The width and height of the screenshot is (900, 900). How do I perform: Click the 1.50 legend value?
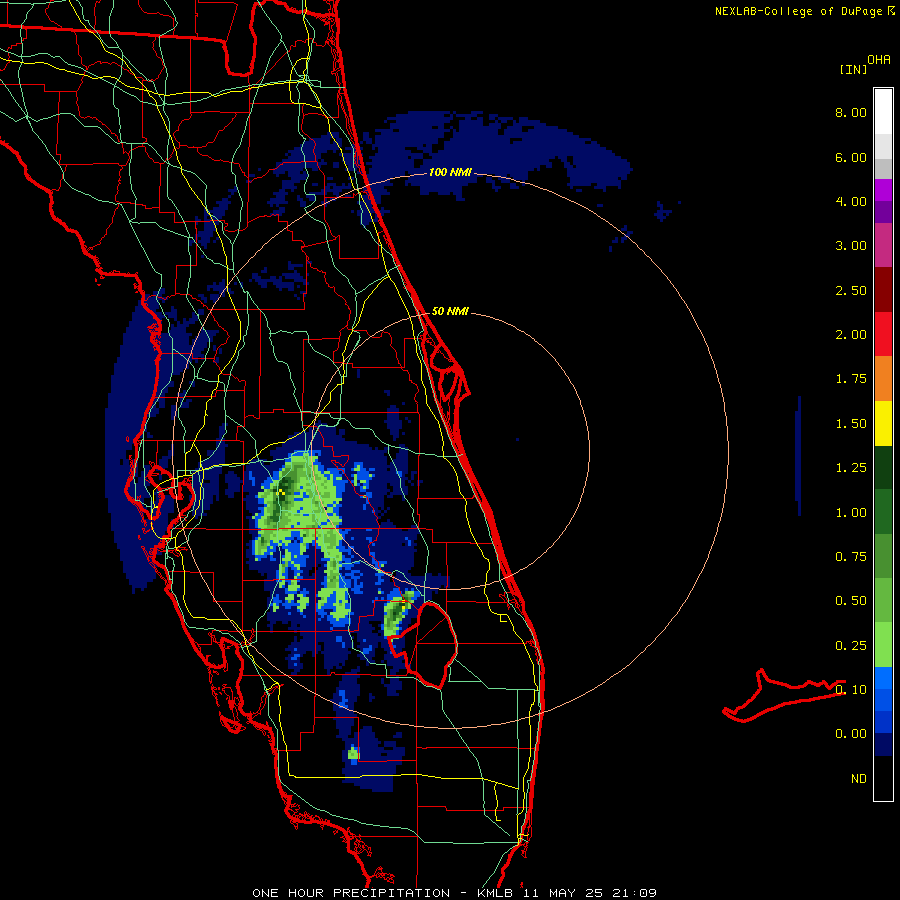851,424
